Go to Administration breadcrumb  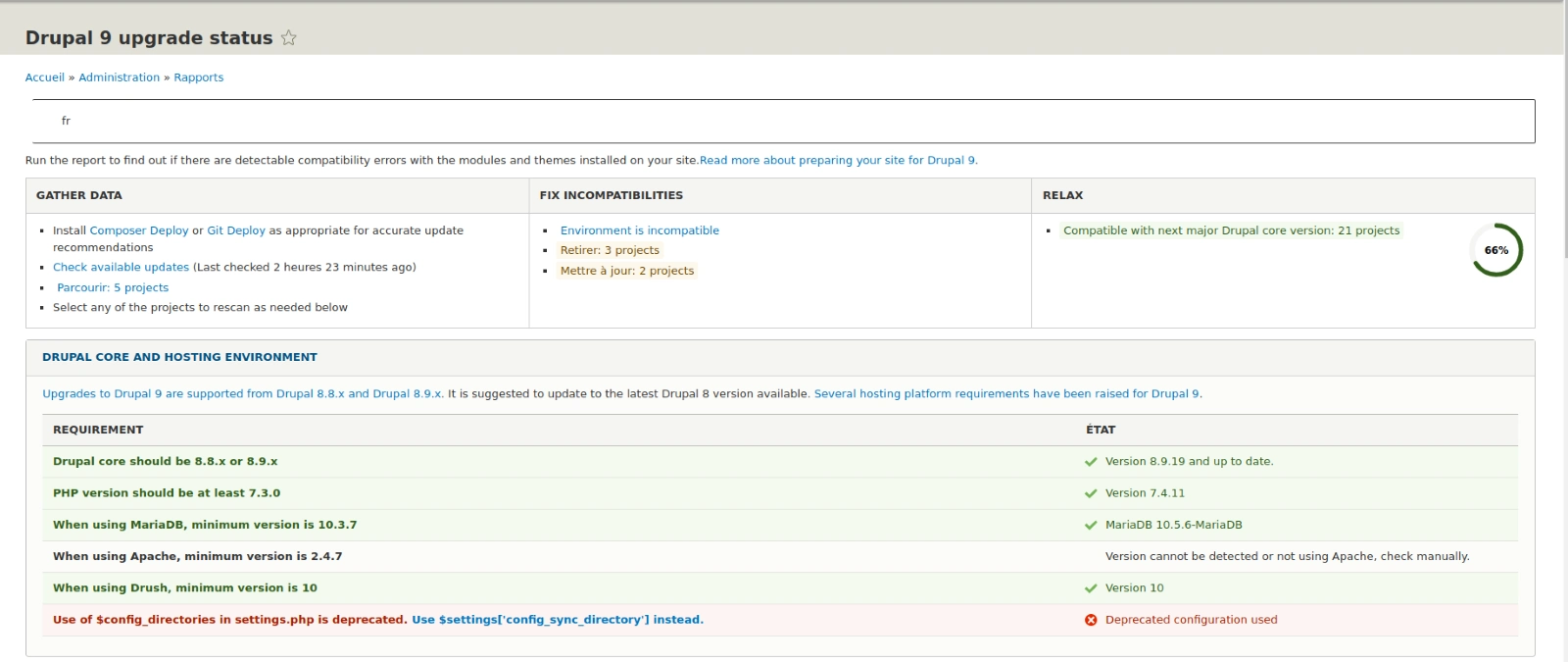pyautogui.click(x=119, y=77)
